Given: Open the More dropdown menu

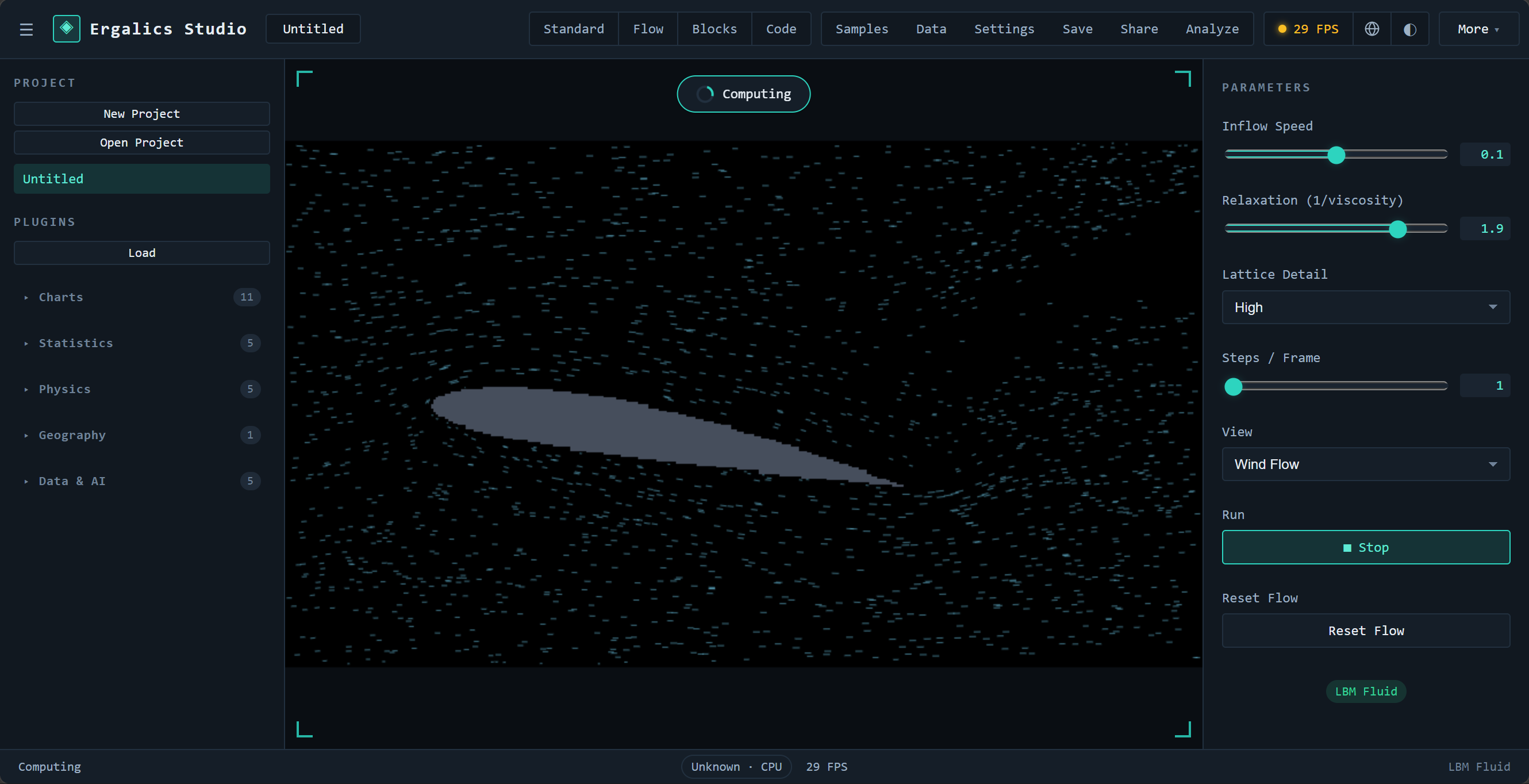Looking at the screenshot, I should pos(1478,29).
